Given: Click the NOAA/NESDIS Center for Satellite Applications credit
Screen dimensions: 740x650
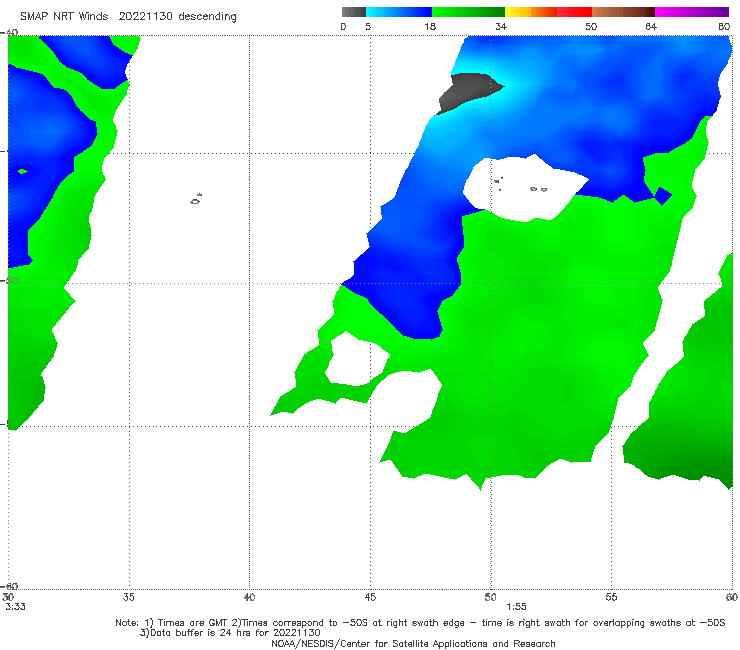Looking at the screenshot, I should pos(413,643).
